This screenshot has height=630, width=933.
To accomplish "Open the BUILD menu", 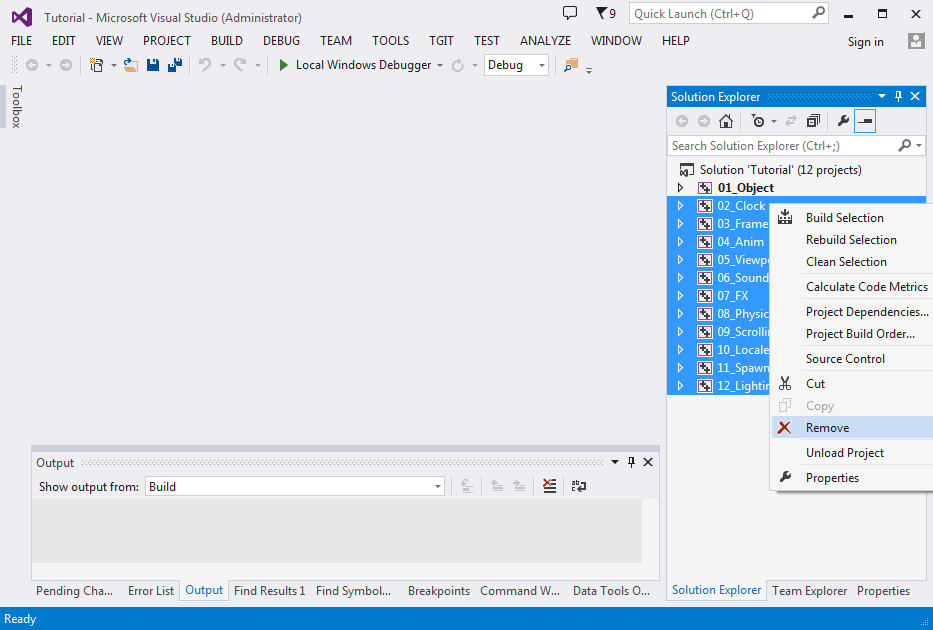I will (227, 41).
